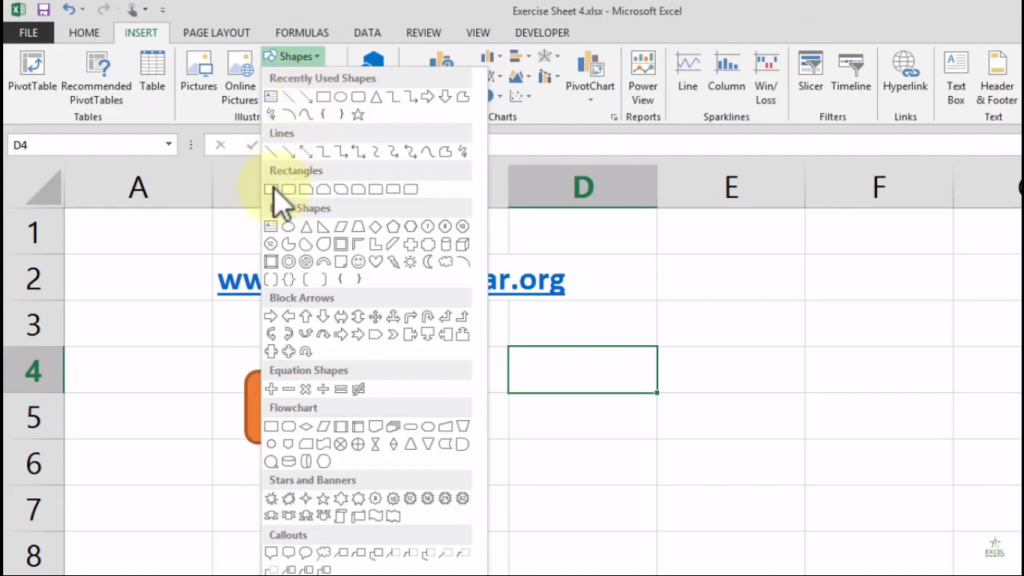Select the rounded rectangle in Rectangles
Image resolution: width=1024 pixels, height=576 pixels.
click(x=289, y=189)
